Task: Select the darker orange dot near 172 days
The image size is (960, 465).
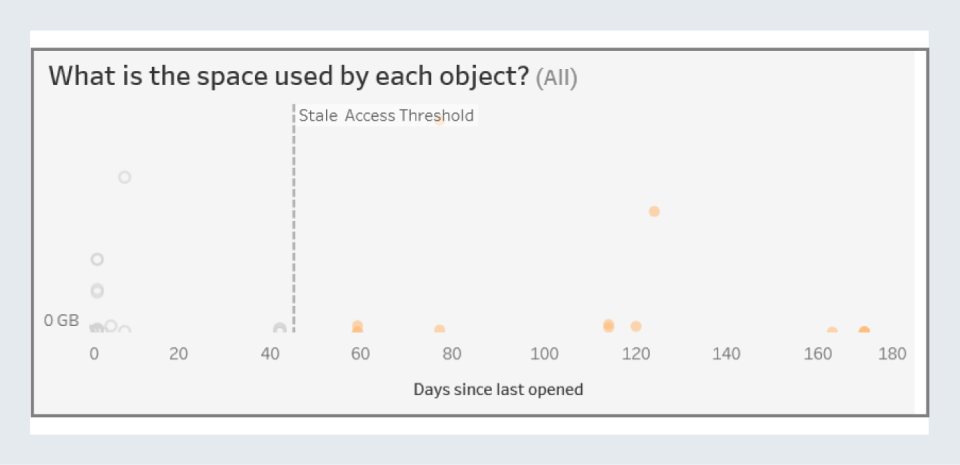Action: (864, 331)
